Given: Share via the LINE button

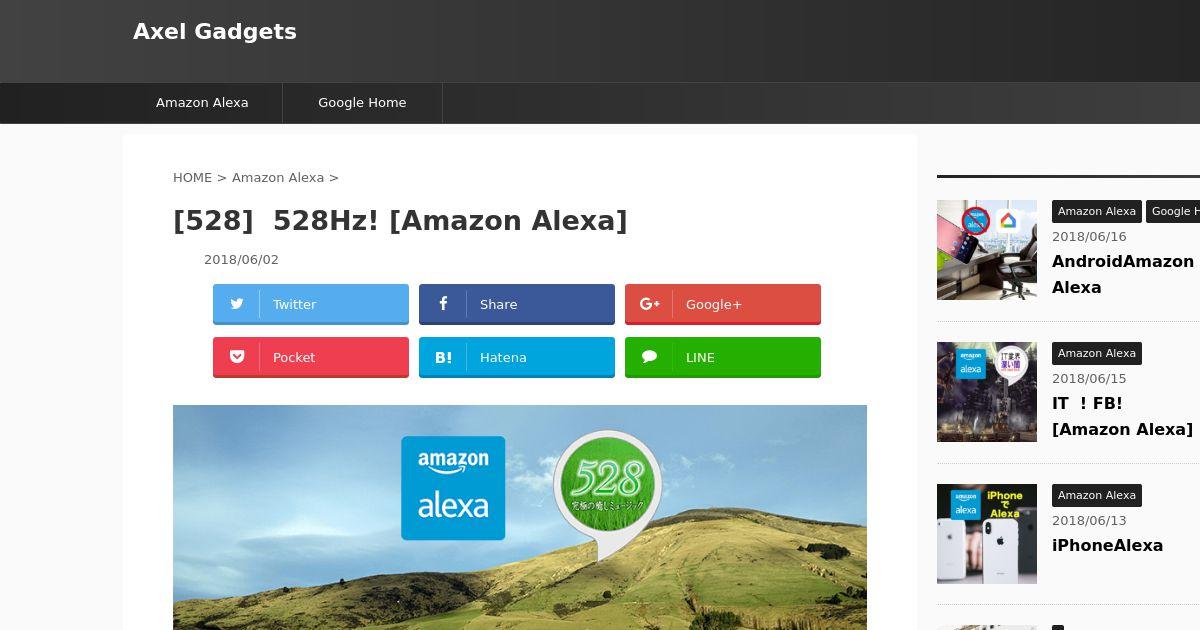Looking at the screenshot, I should tap(723, 357).
